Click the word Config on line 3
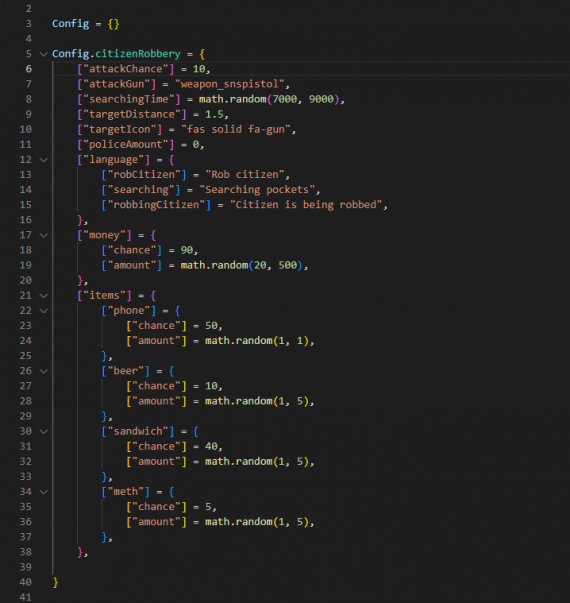570x603 pixels. point(70,23)
